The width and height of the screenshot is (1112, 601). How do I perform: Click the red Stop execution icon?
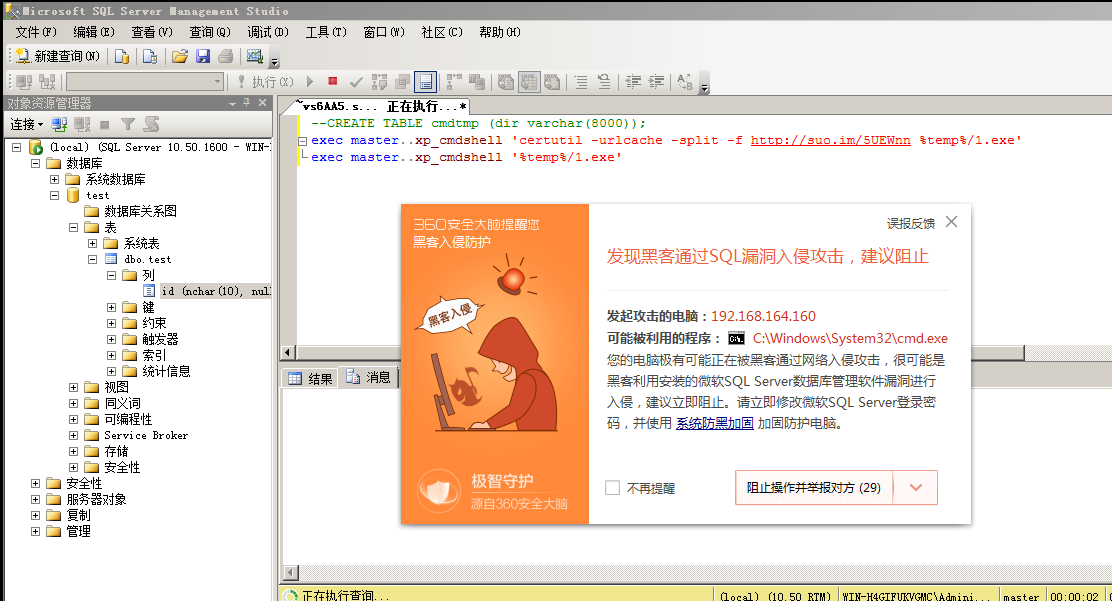(333, 82)
